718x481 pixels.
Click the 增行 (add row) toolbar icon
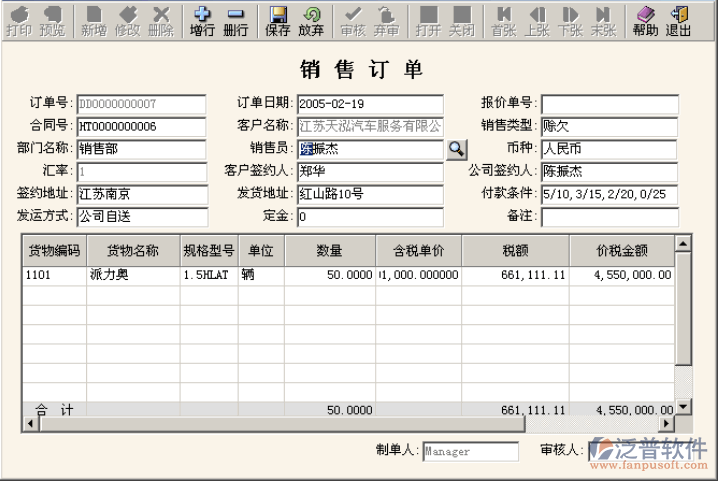click(202, 20)
